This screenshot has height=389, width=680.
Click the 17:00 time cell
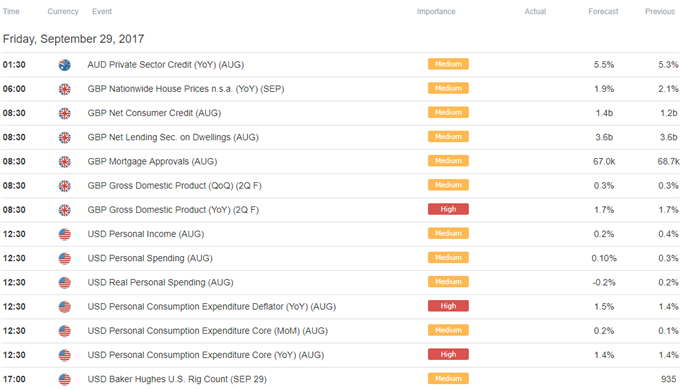point(14,379)
